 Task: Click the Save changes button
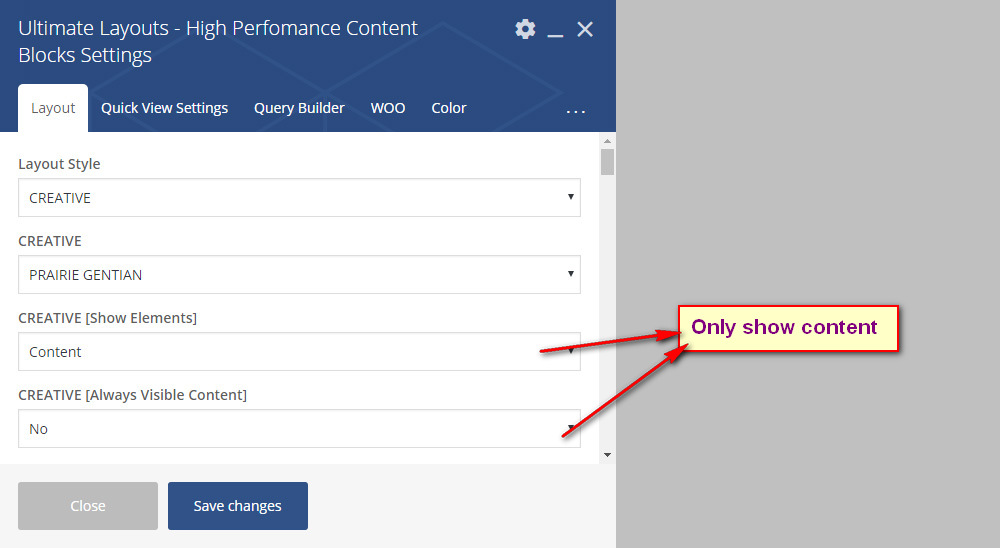[x=238, y=506]
